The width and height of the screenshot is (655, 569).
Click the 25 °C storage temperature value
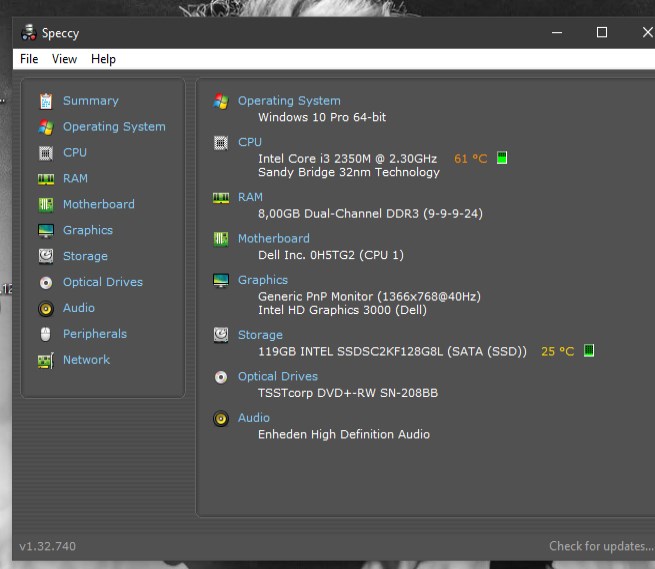coord(558,351)
